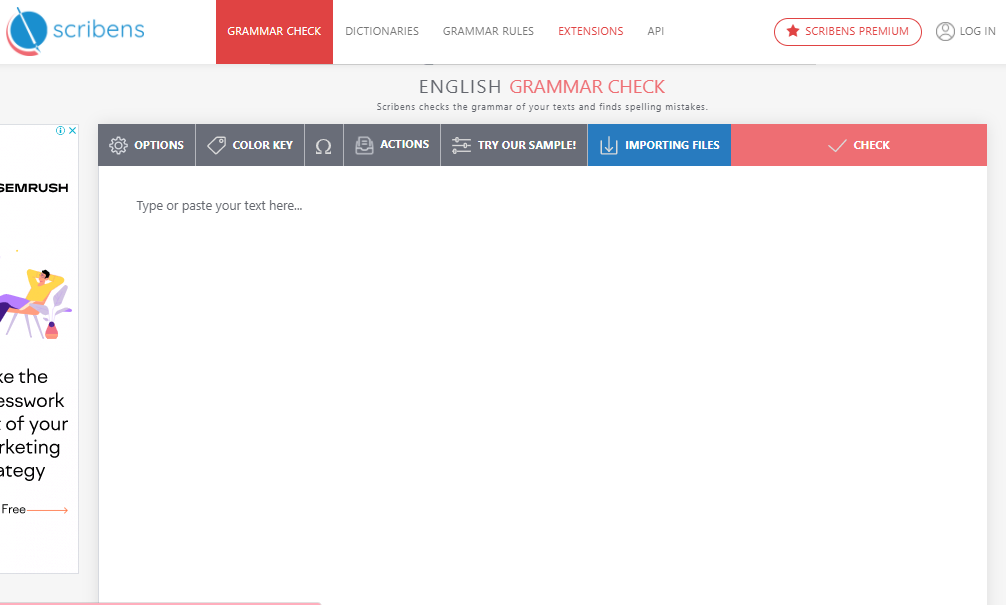Click Importing Files label
Screen dimensions: 1006x605
coord(672,145)
